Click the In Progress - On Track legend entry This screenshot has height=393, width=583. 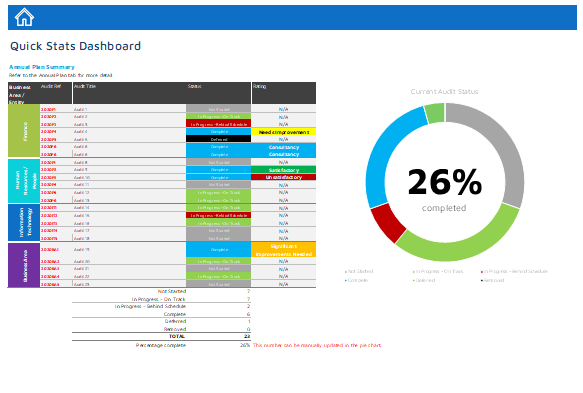(x=438, y=271)
